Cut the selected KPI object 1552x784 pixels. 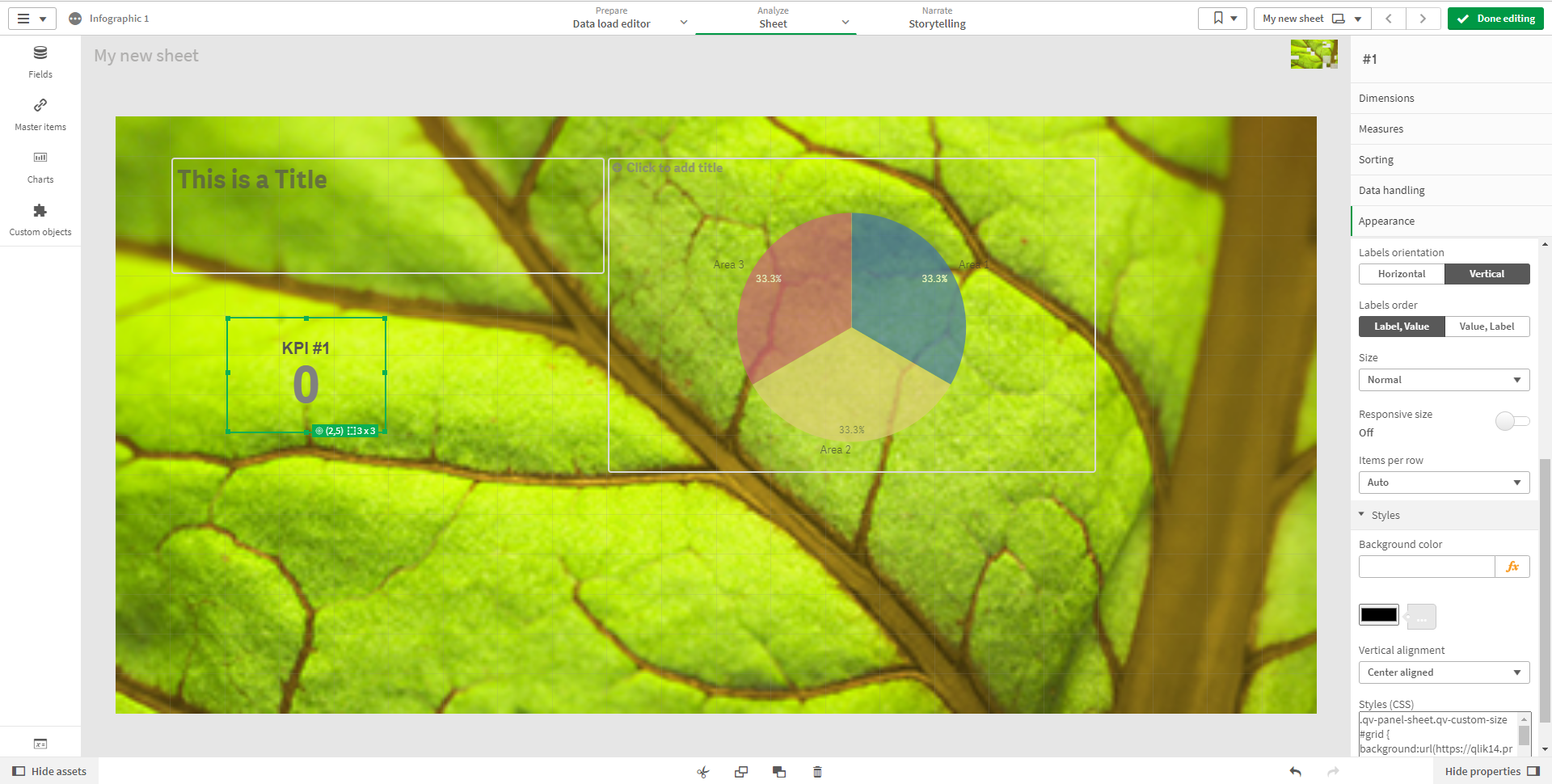(702, 771)
